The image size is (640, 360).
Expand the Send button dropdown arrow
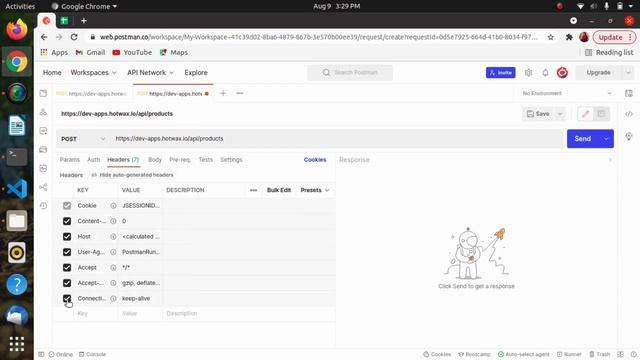(606, 139)
